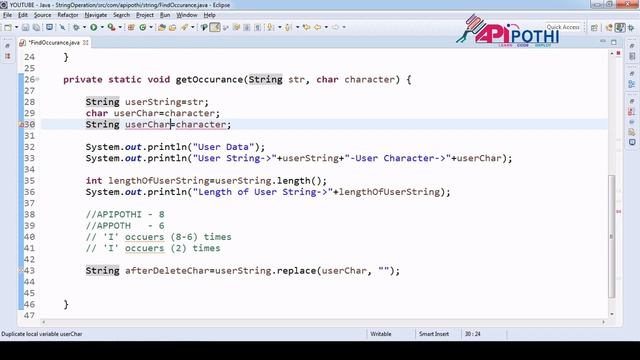Screen dimensions: 640x360
Task: Open dropdown arrow beside Next Annotation
Action: [280, 27]
